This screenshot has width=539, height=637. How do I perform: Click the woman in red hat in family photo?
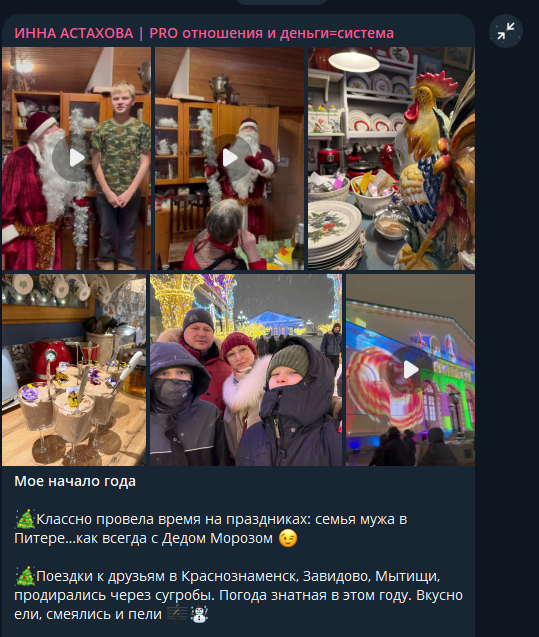240,358
